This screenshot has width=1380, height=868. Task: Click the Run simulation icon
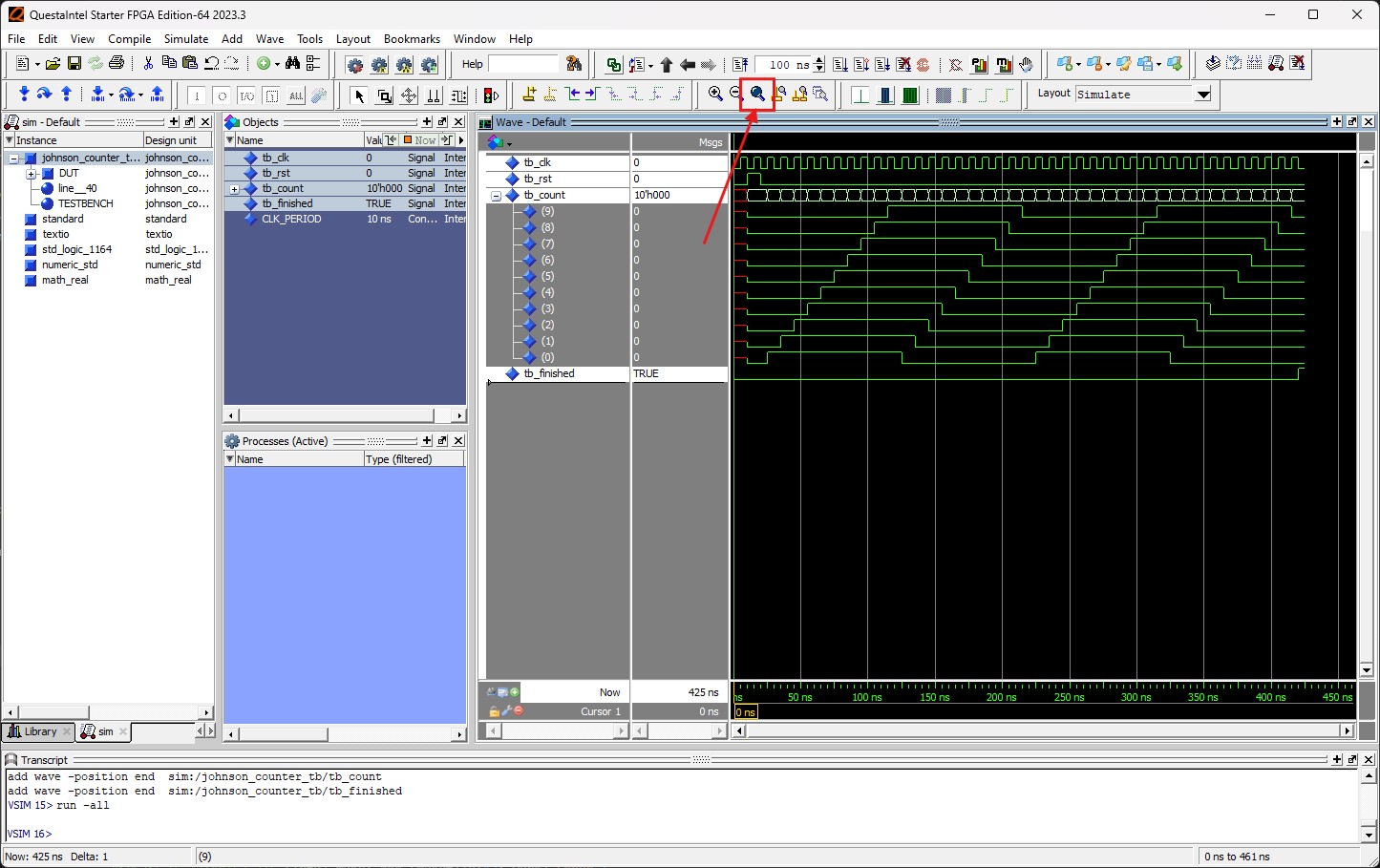point(839,64)
